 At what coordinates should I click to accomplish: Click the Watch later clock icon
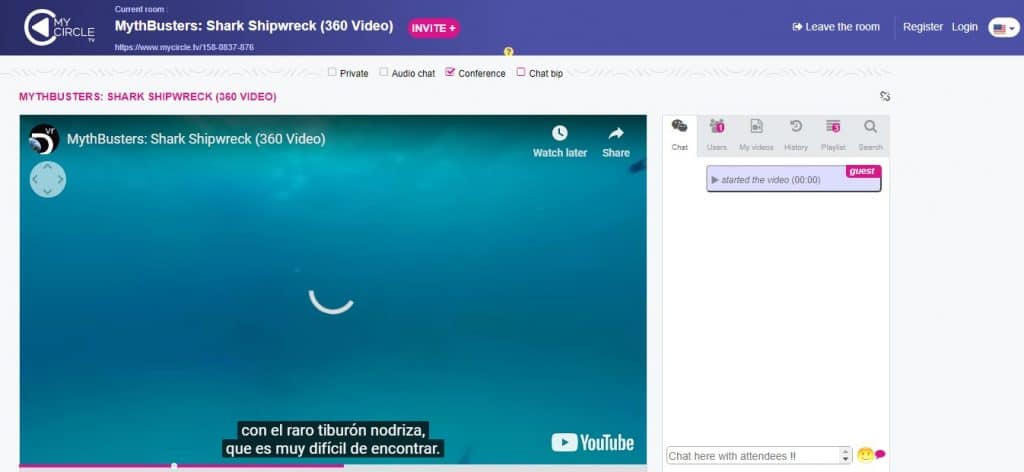(560, 133)
